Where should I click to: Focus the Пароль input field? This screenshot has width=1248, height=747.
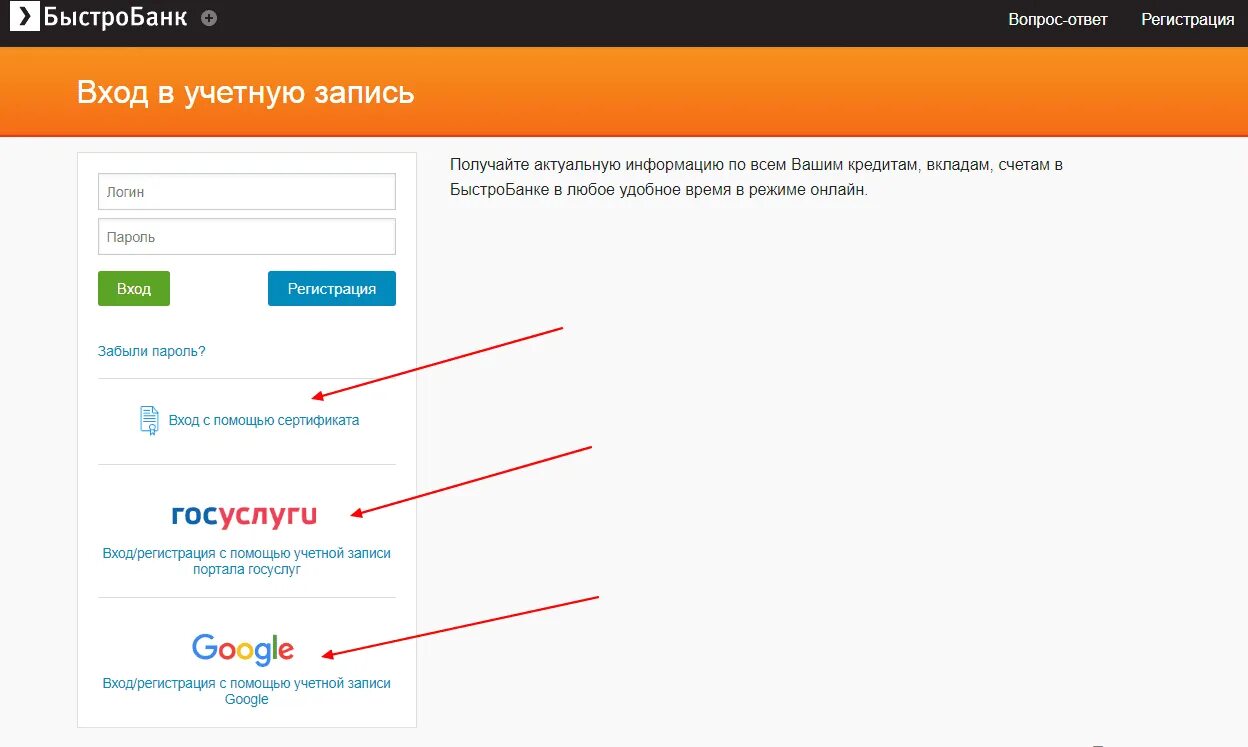(247, 237)
